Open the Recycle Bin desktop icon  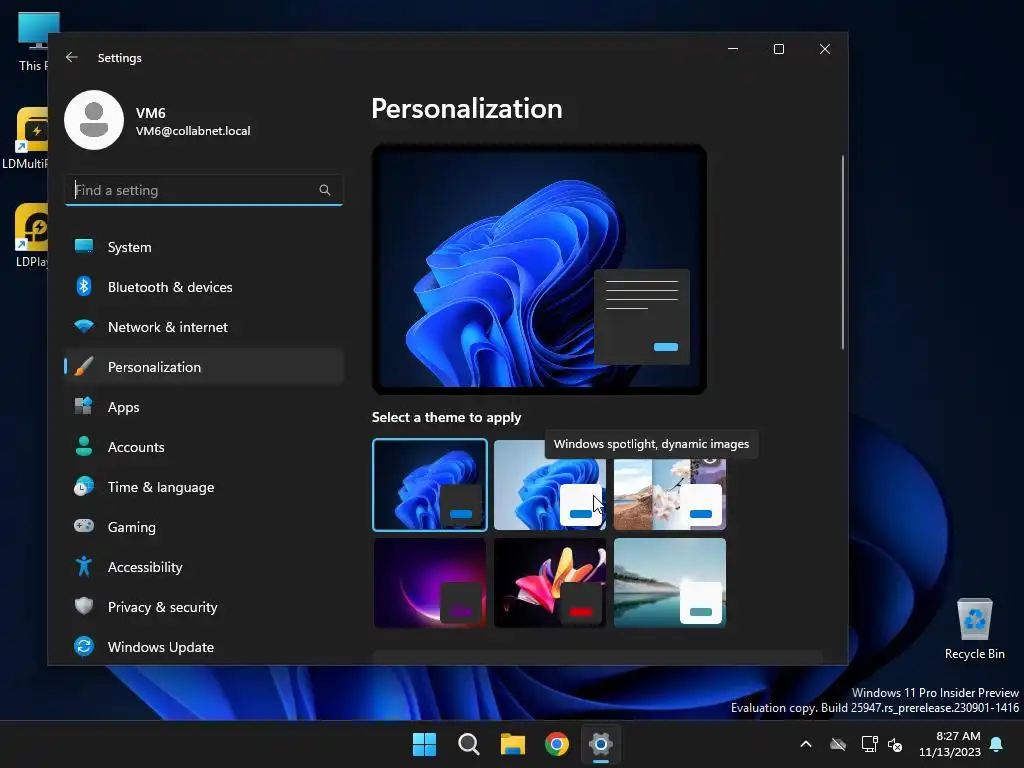tap(974, 629)
